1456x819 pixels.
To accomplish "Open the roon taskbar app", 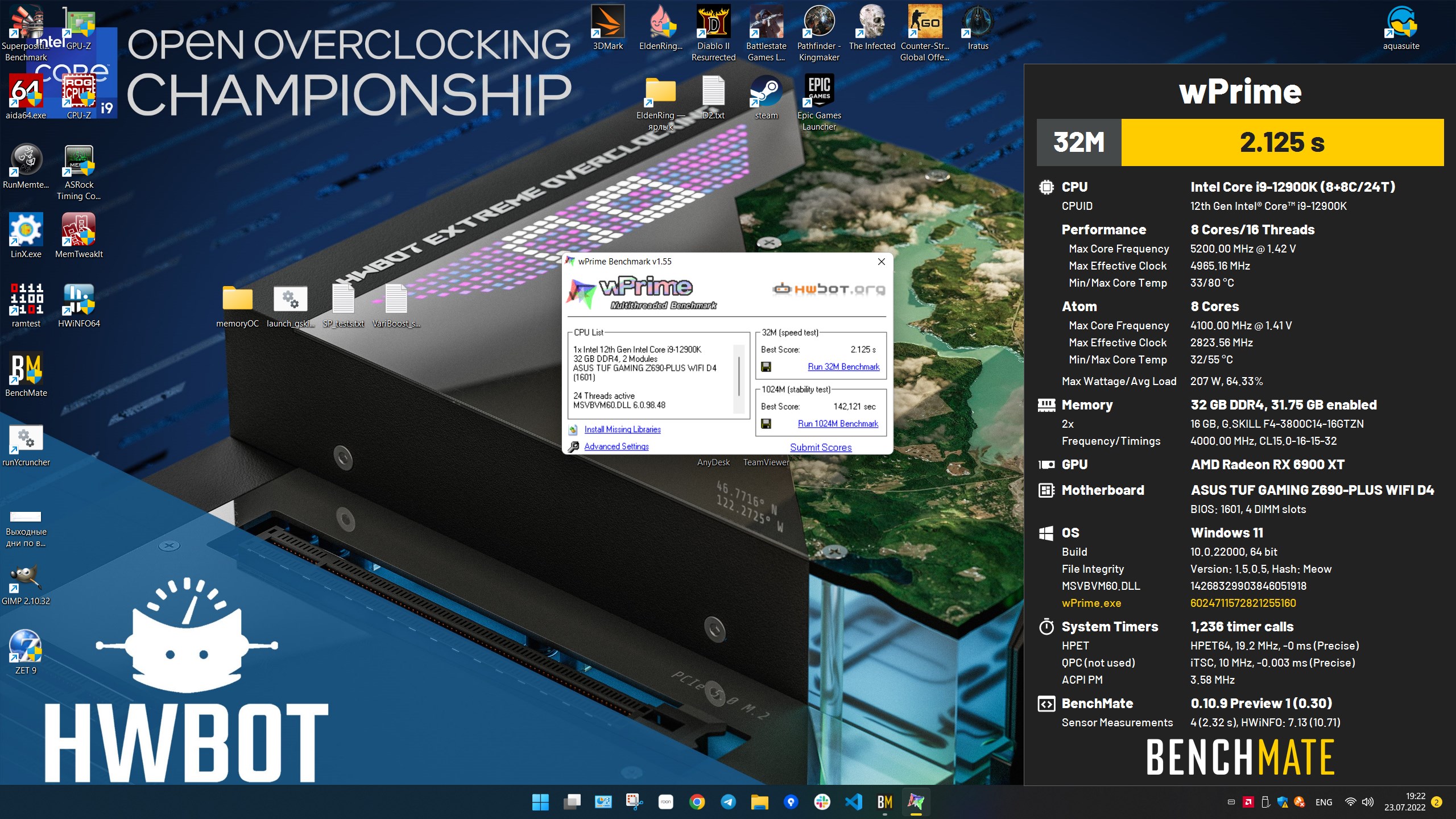I will [665, 802].
